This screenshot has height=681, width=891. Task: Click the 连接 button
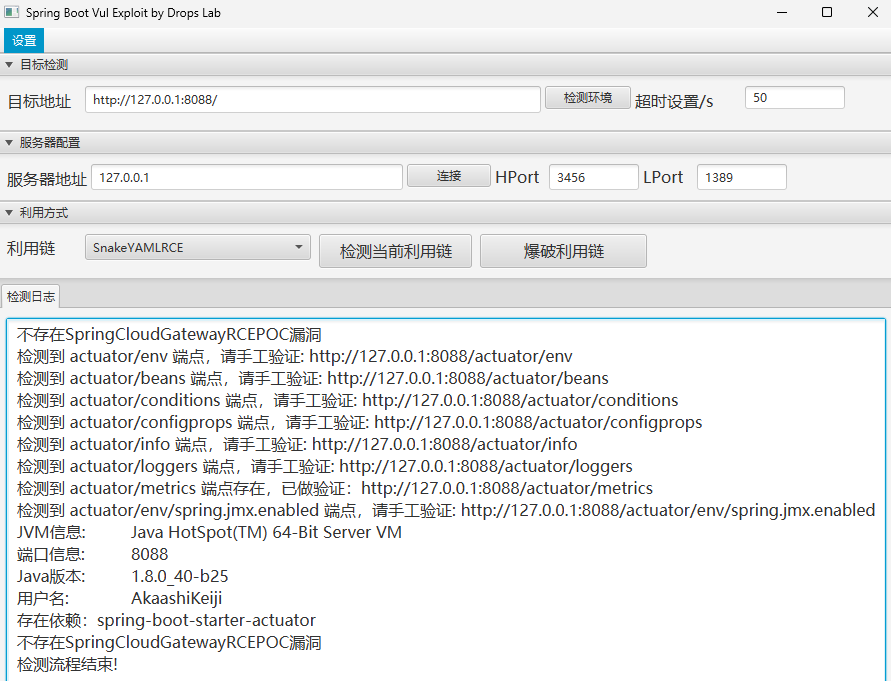coord(448,176)
